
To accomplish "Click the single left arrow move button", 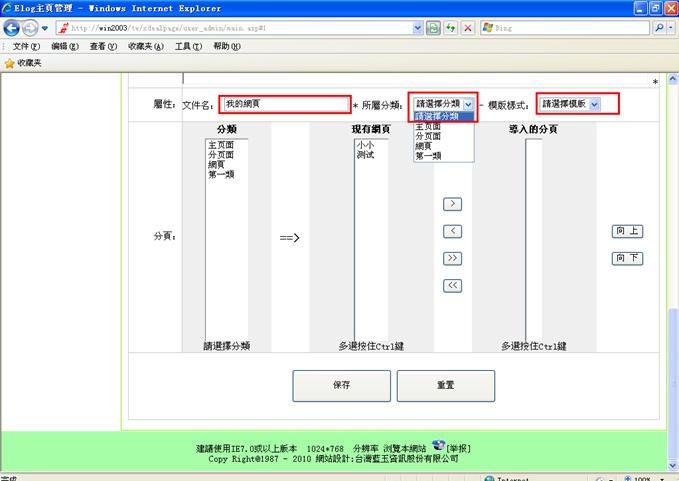I will [x=452, y=231].
